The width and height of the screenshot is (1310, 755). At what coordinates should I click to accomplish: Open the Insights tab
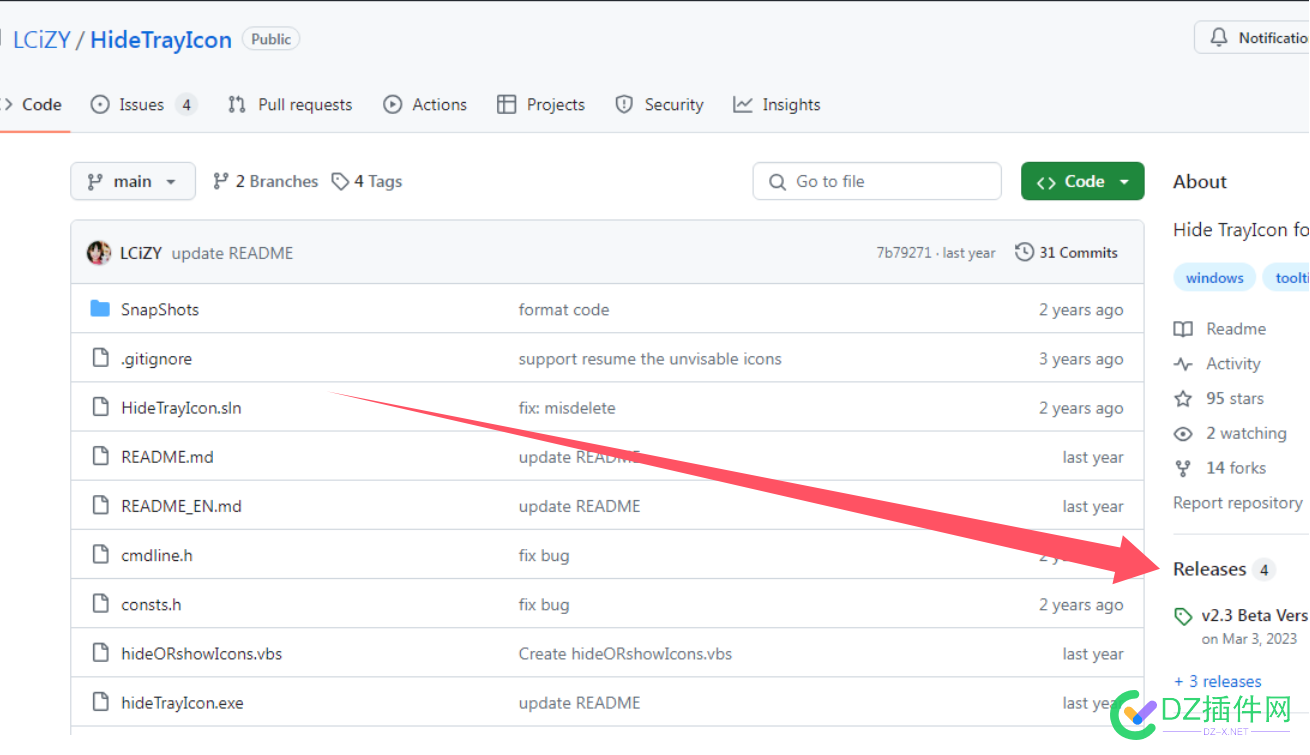click(777, 104)
